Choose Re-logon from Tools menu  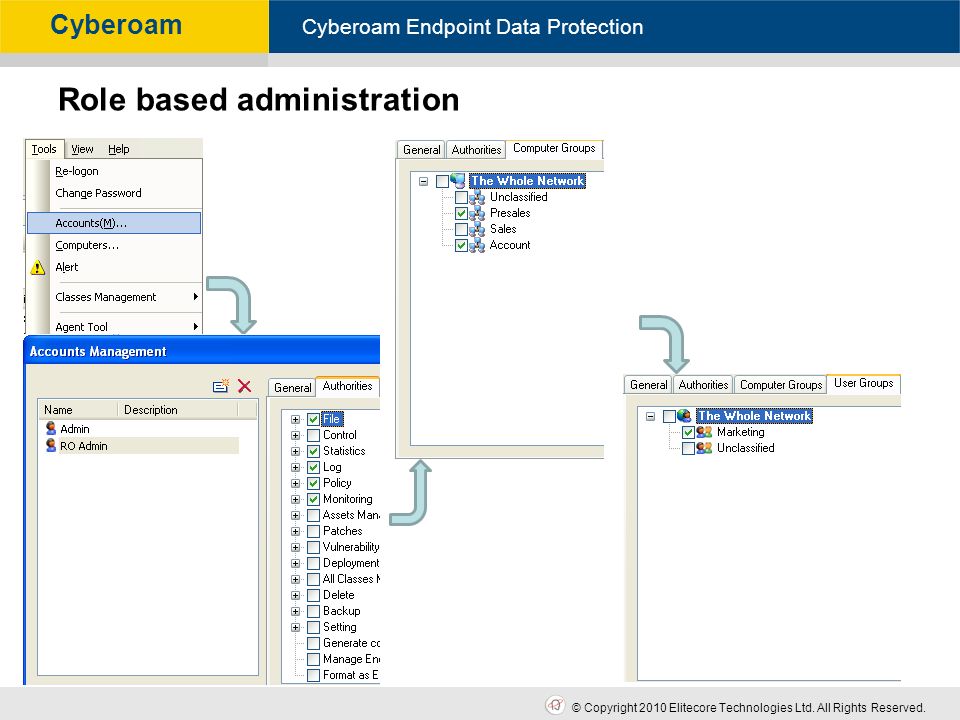114,171
